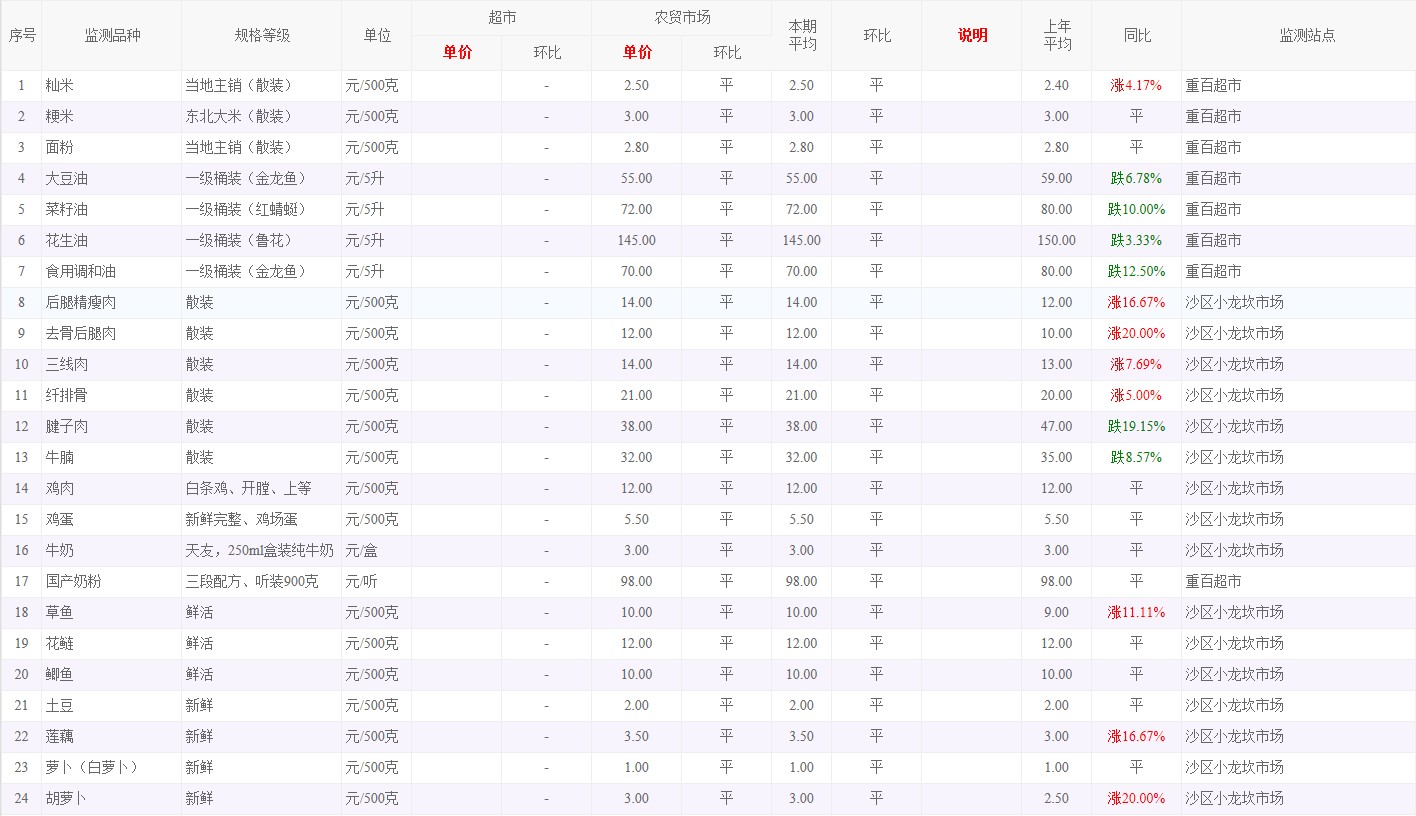Click the 涨5.00% value for 纤排骨
1416x816 pixels.
tap(1136, 396)
